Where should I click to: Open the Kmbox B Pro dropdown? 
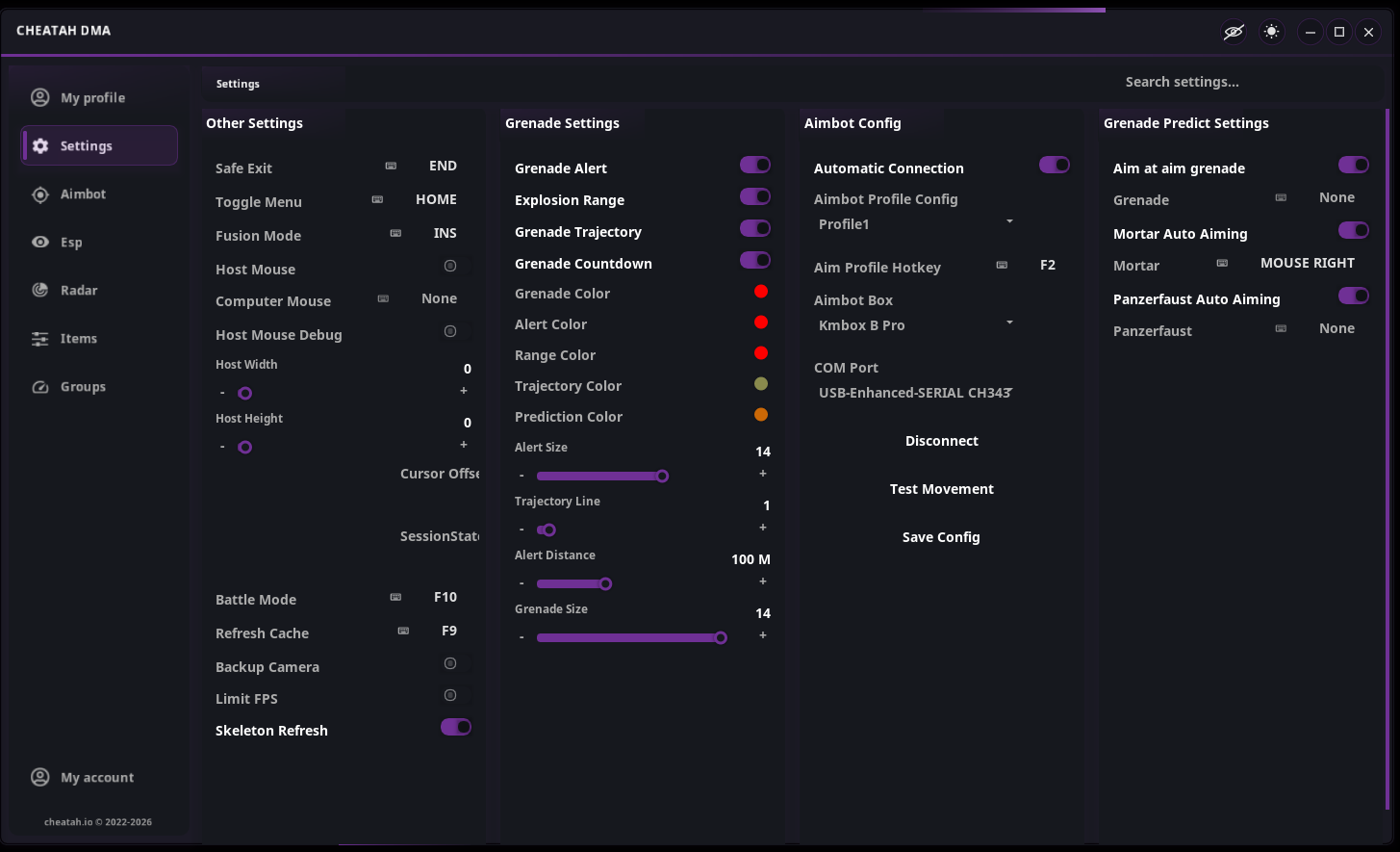(x=914, y=324)
